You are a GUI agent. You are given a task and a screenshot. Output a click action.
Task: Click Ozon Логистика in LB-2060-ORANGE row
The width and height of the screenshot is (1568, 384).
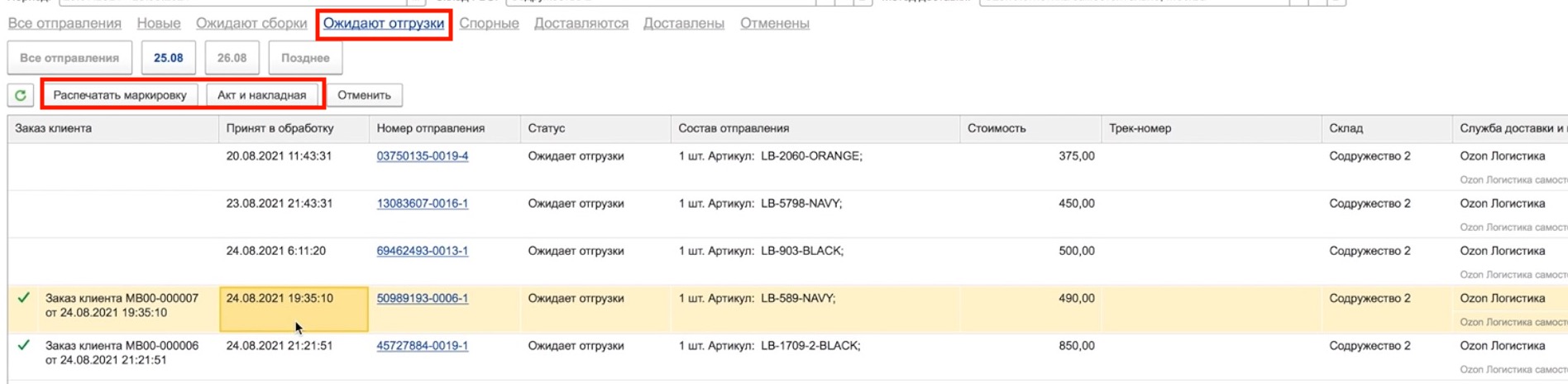coord(1503,156)
